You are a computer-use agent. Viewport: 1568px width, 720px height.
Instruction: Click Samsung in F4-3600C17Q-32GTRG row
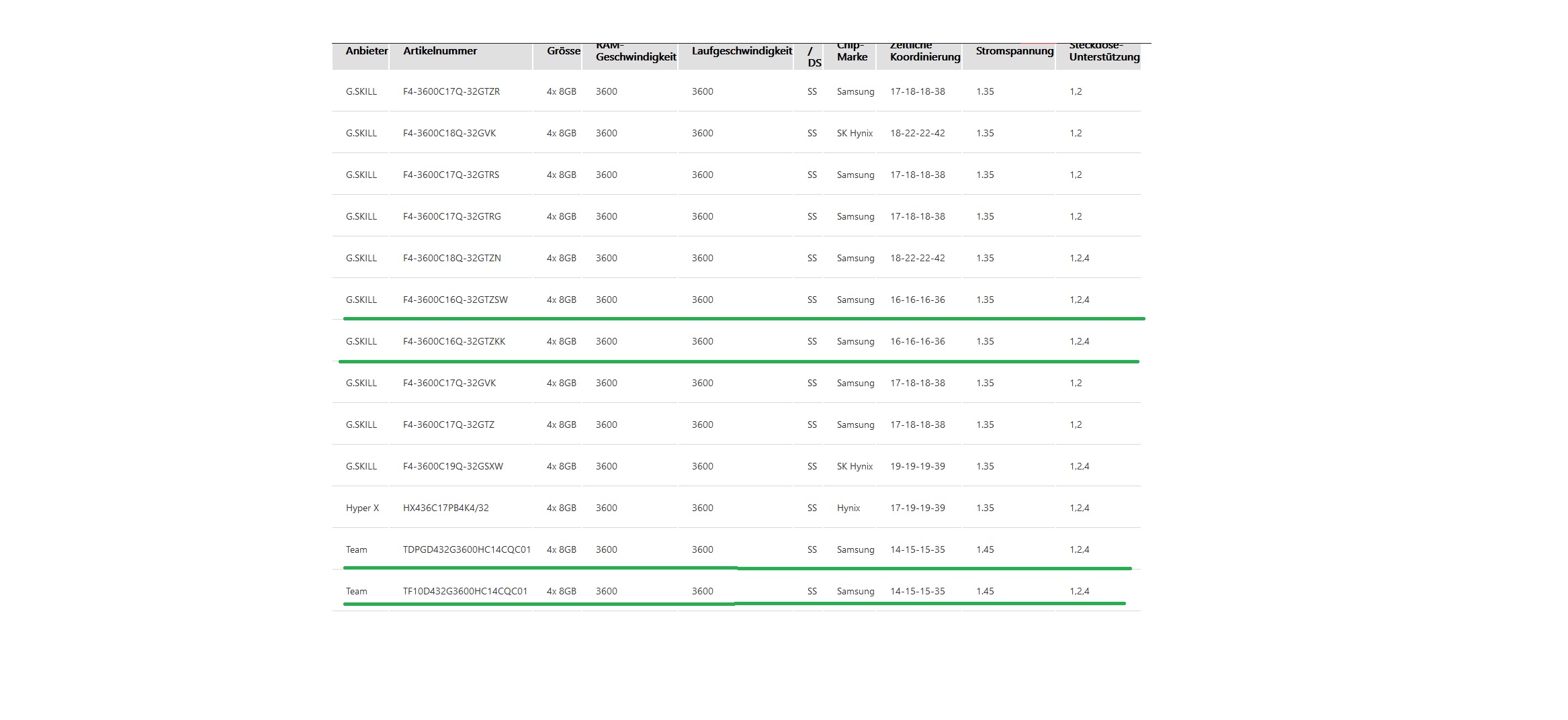point(856,216)
